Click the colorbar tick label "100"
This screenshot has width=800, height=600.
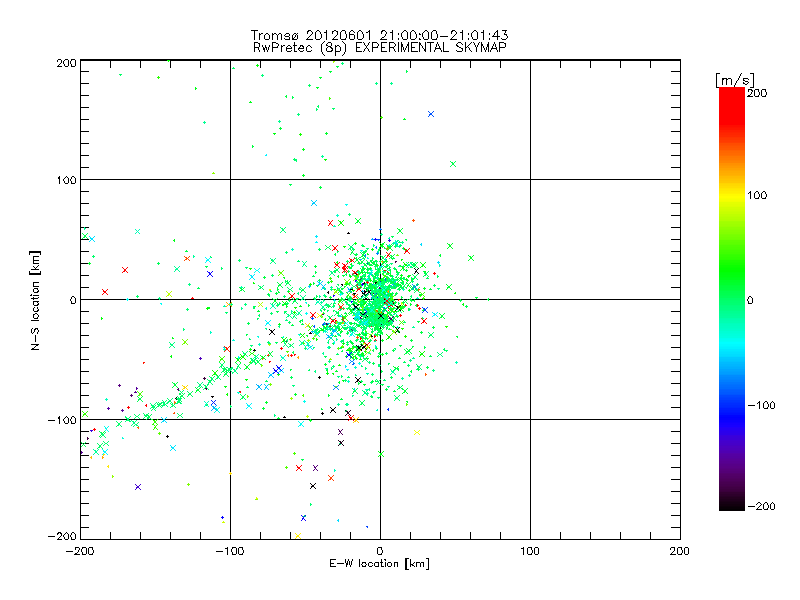[757, 195]
